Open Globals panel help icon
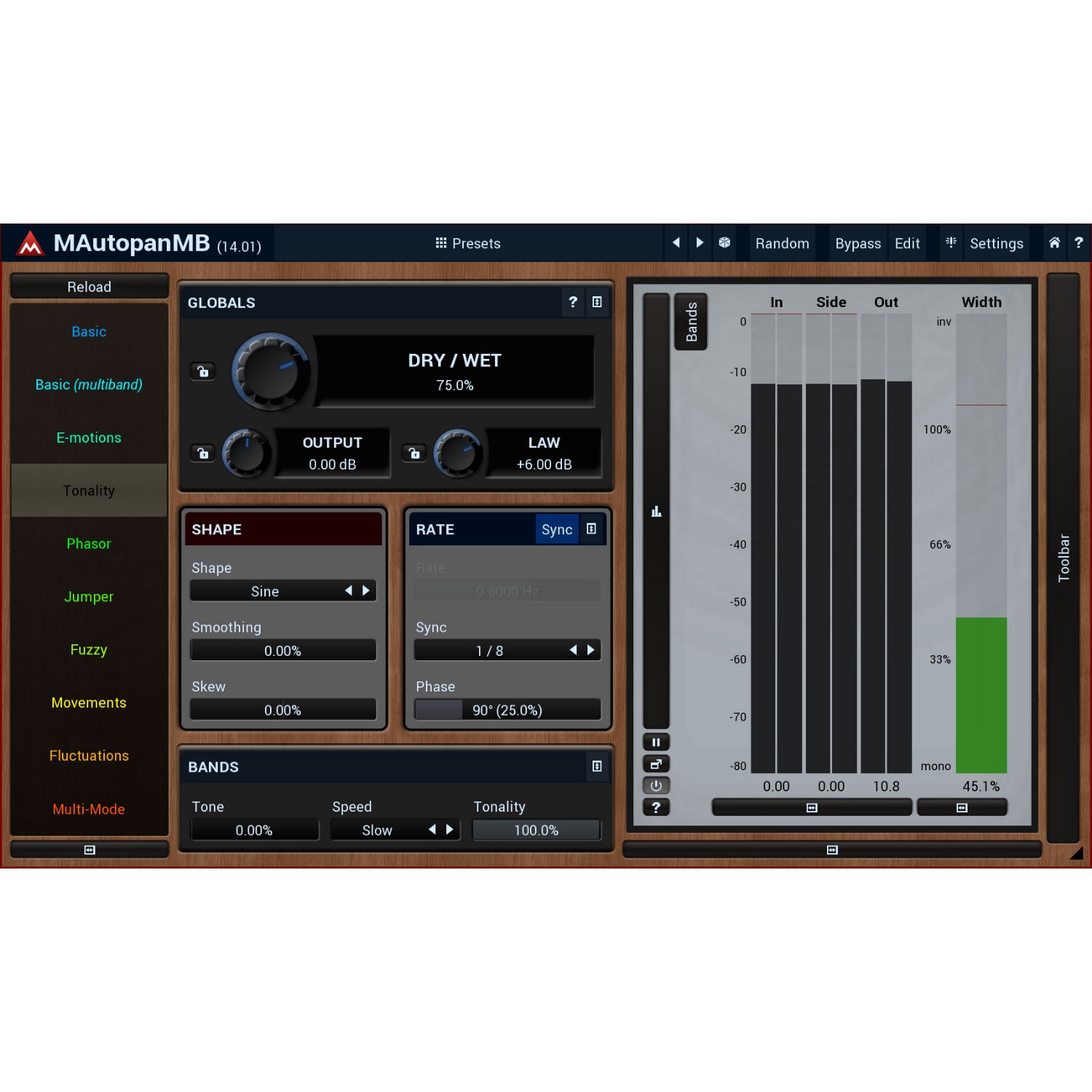The width and height of the screenshot is (1092, 1092). tap(573, 302)
